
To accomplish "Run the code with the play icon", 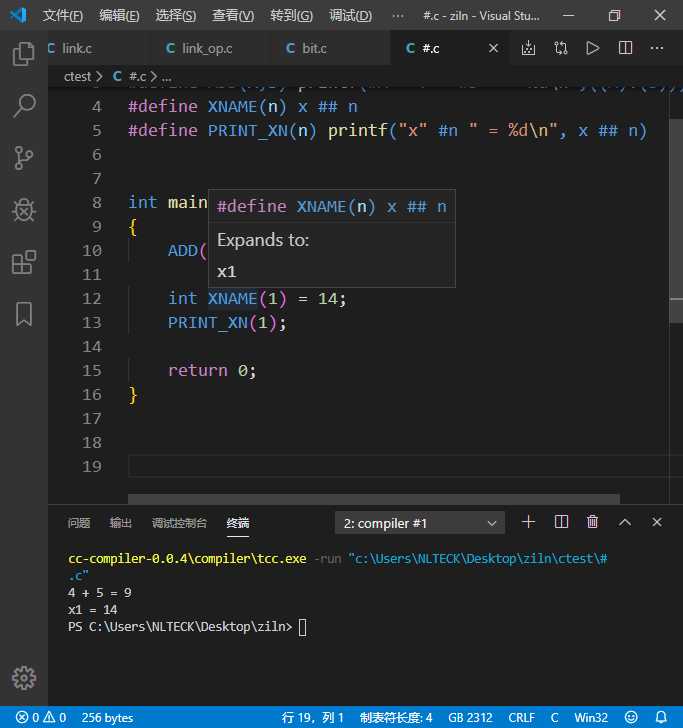I will [x=592, y=48].
